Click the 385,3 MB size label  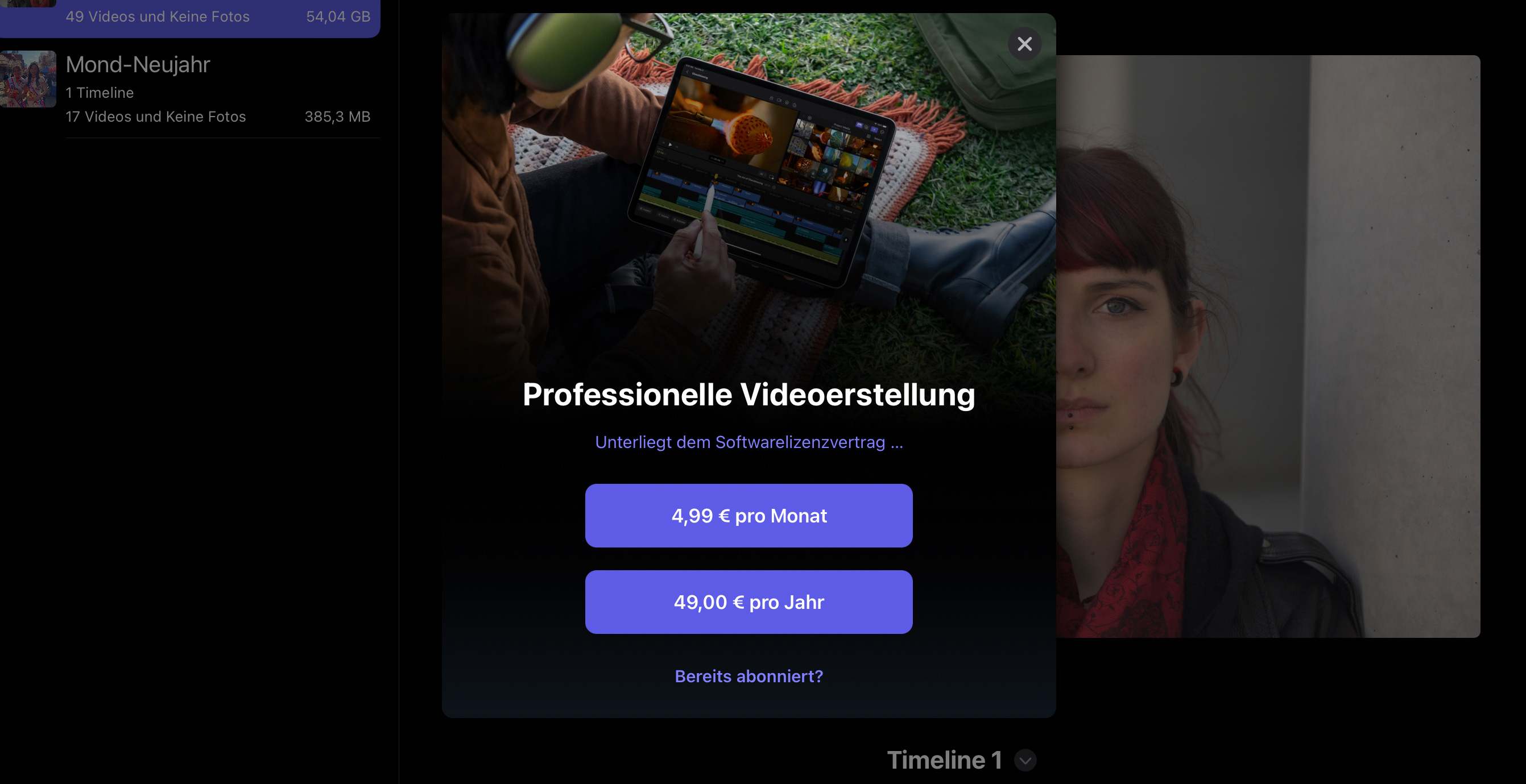[x=337, y=117]
